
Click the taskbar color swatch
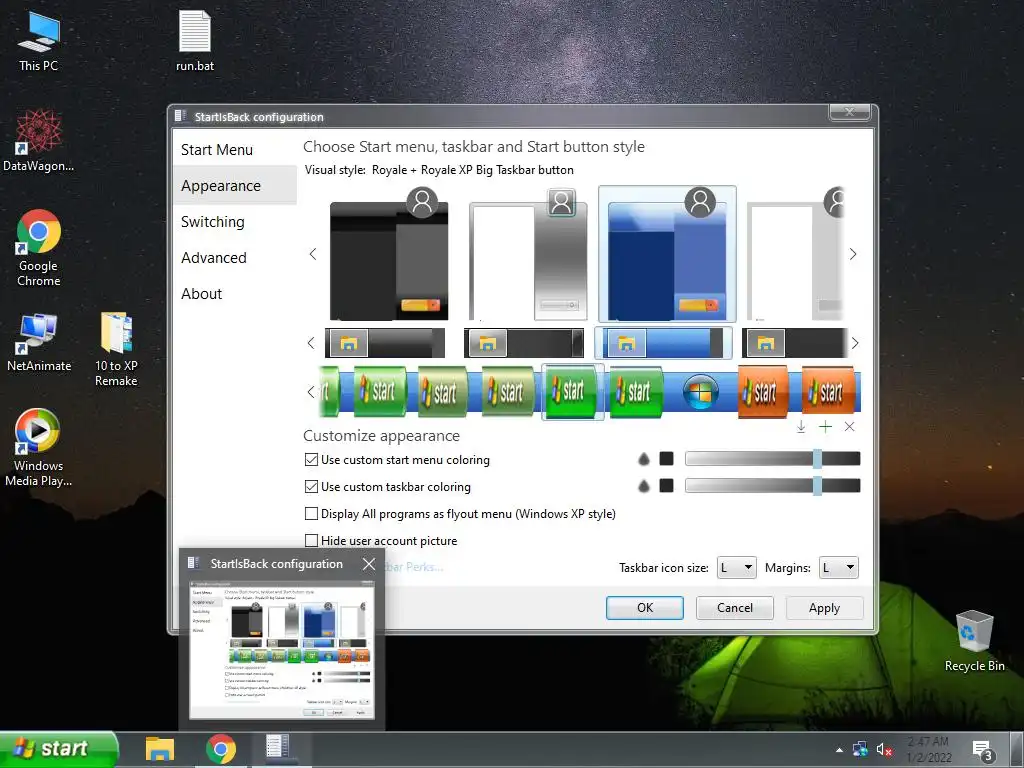pos(666,486)
